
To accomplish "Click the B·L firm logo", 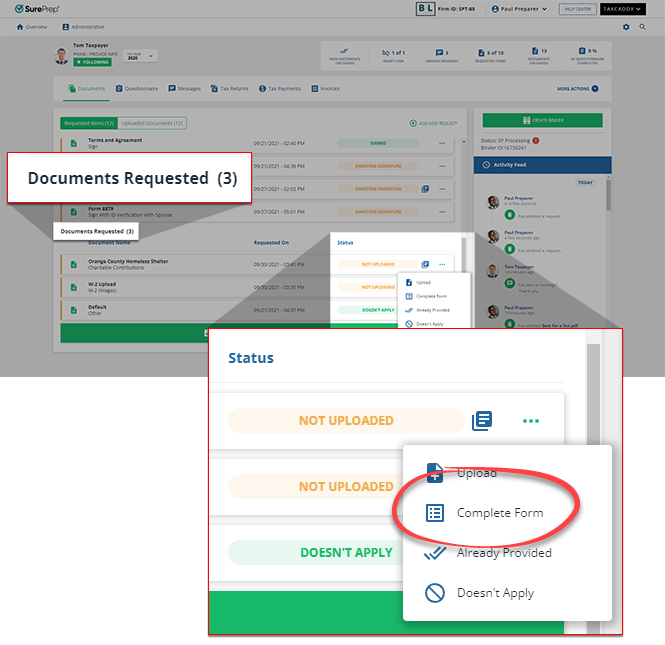I will tap(425, 8).
